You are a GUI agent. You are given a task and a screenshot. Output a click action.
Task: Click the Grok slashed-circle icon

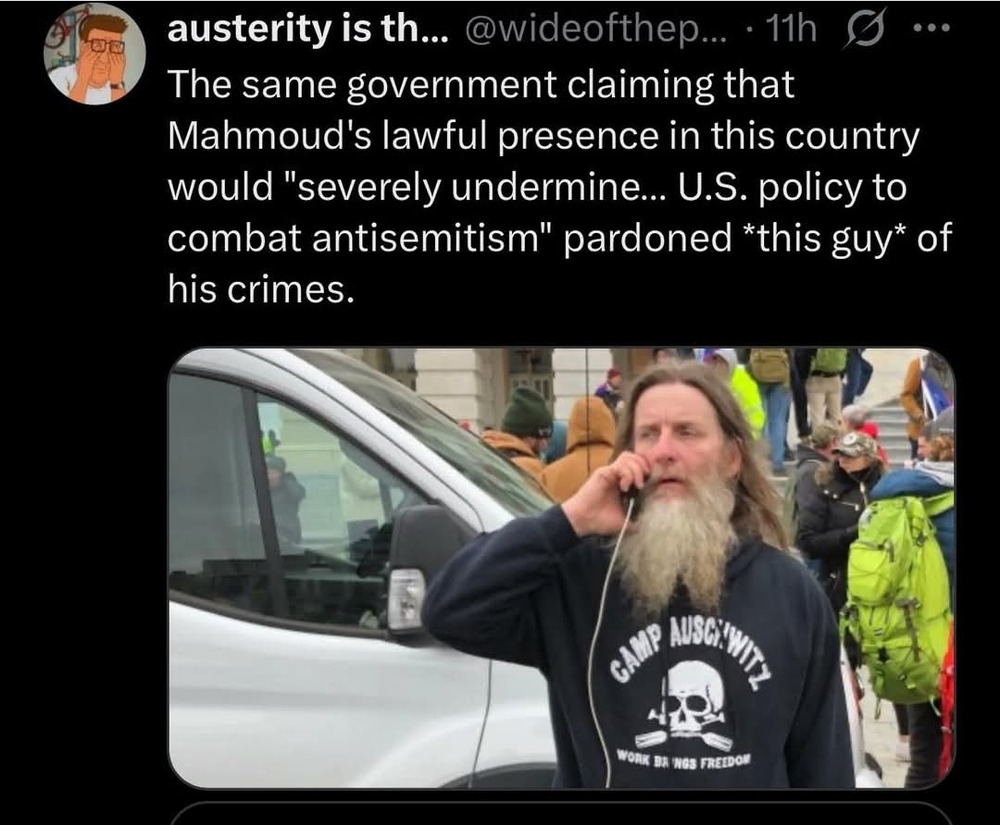point(864,31)
